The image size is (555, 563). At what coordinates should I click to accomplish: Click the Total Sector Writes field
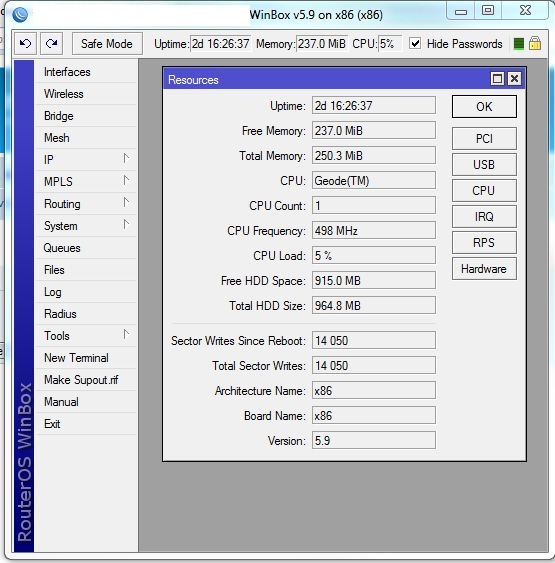pyautogui.click(x=374, y=366)
